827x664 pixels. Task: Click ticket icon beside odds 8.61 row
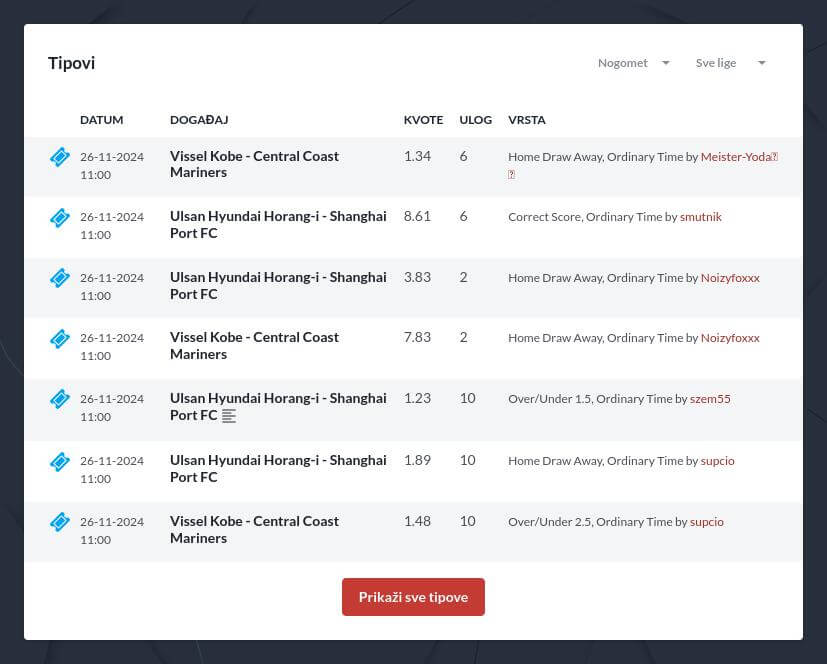(x=60, y=217)
